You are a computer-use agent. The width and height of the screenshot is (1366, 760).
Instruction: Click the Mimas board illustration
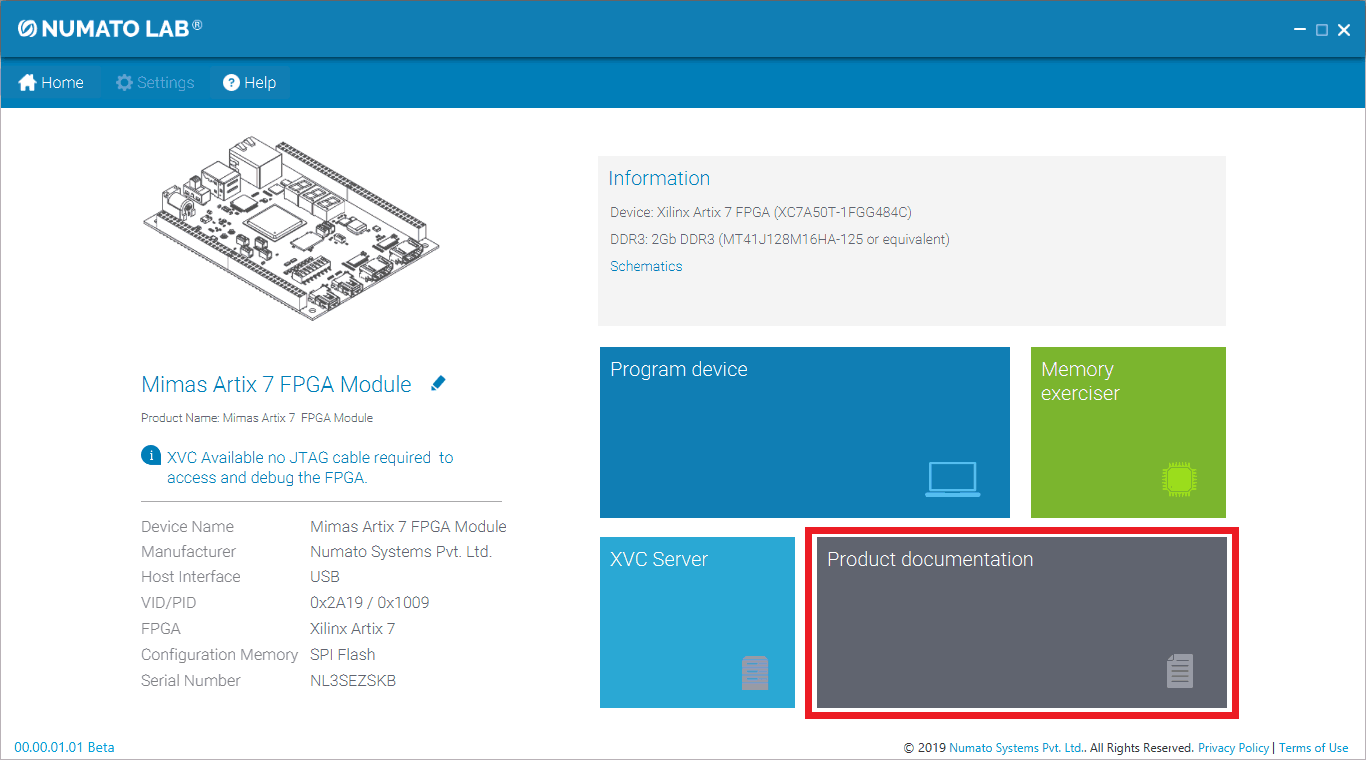pyautogui.click(x=290, y=230)
